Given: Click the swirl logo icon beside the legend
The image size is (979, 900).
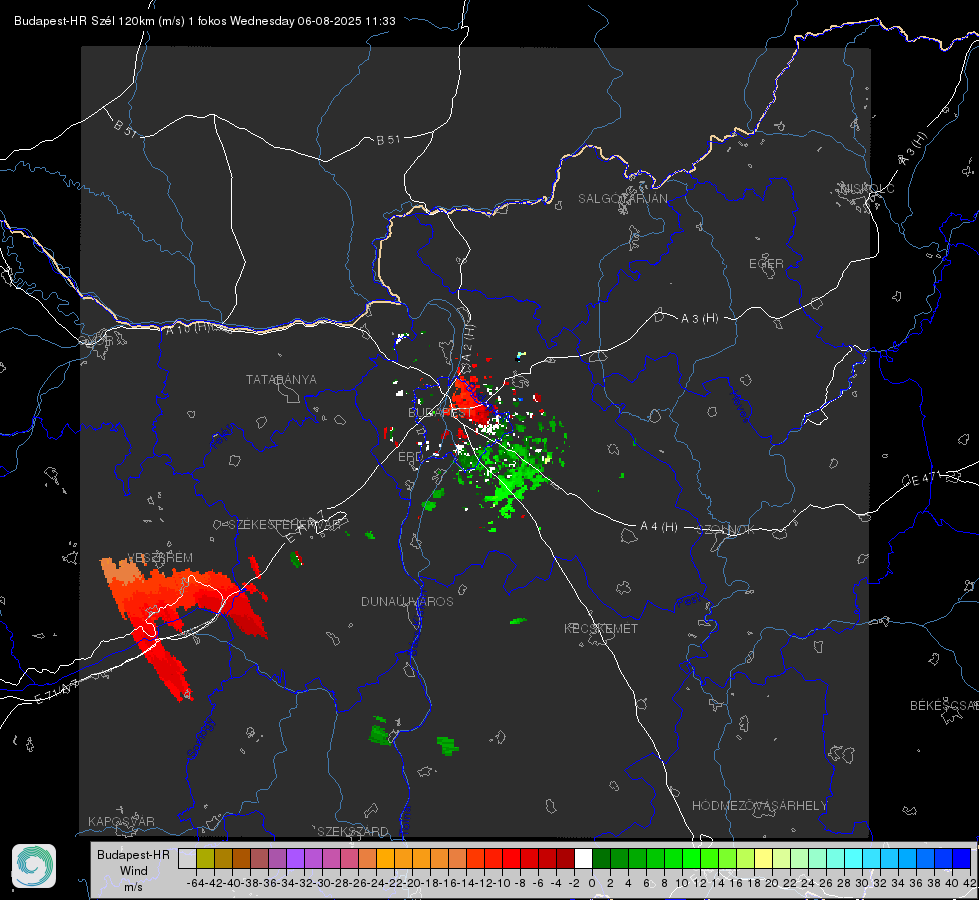Looking at the screenshot, I should click(34, 866).
